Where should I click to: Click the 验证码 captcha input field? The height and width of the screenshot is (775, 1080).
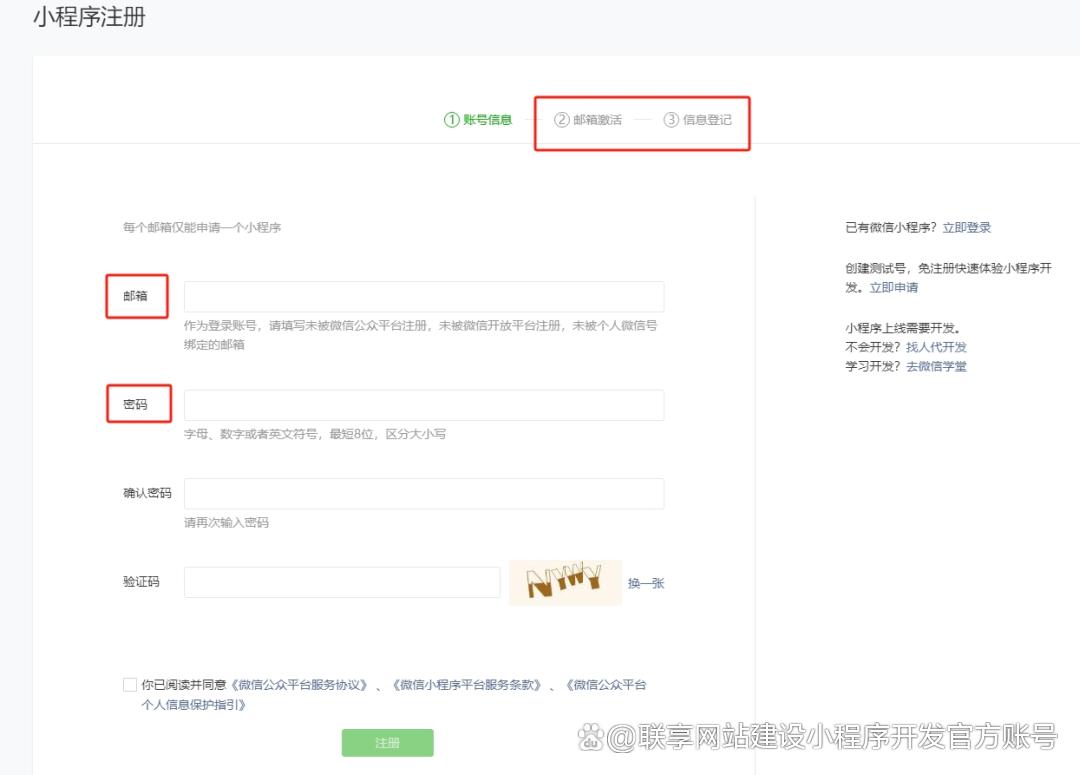342,582
